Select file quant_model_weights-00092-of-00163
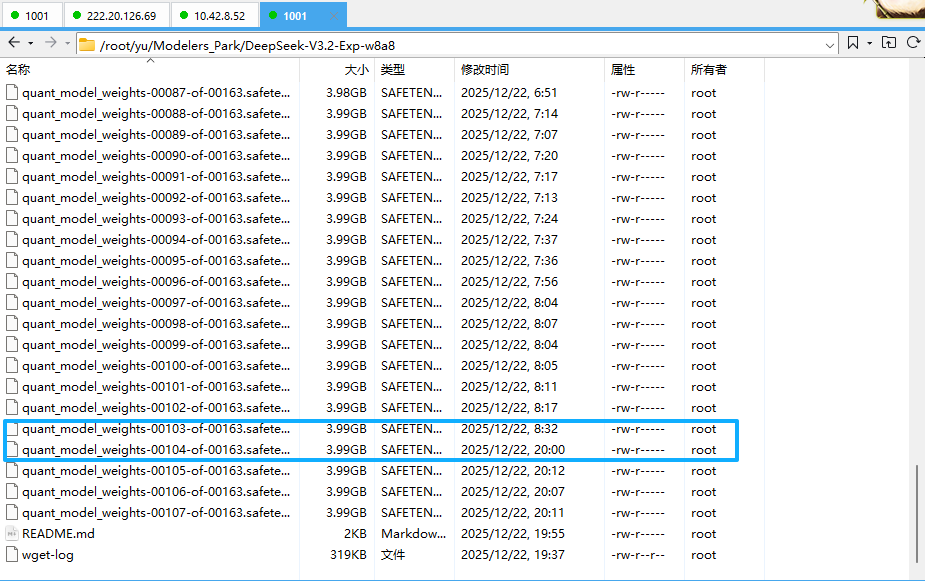The height and width of the screenshot is (581, 925). [156, 198]
